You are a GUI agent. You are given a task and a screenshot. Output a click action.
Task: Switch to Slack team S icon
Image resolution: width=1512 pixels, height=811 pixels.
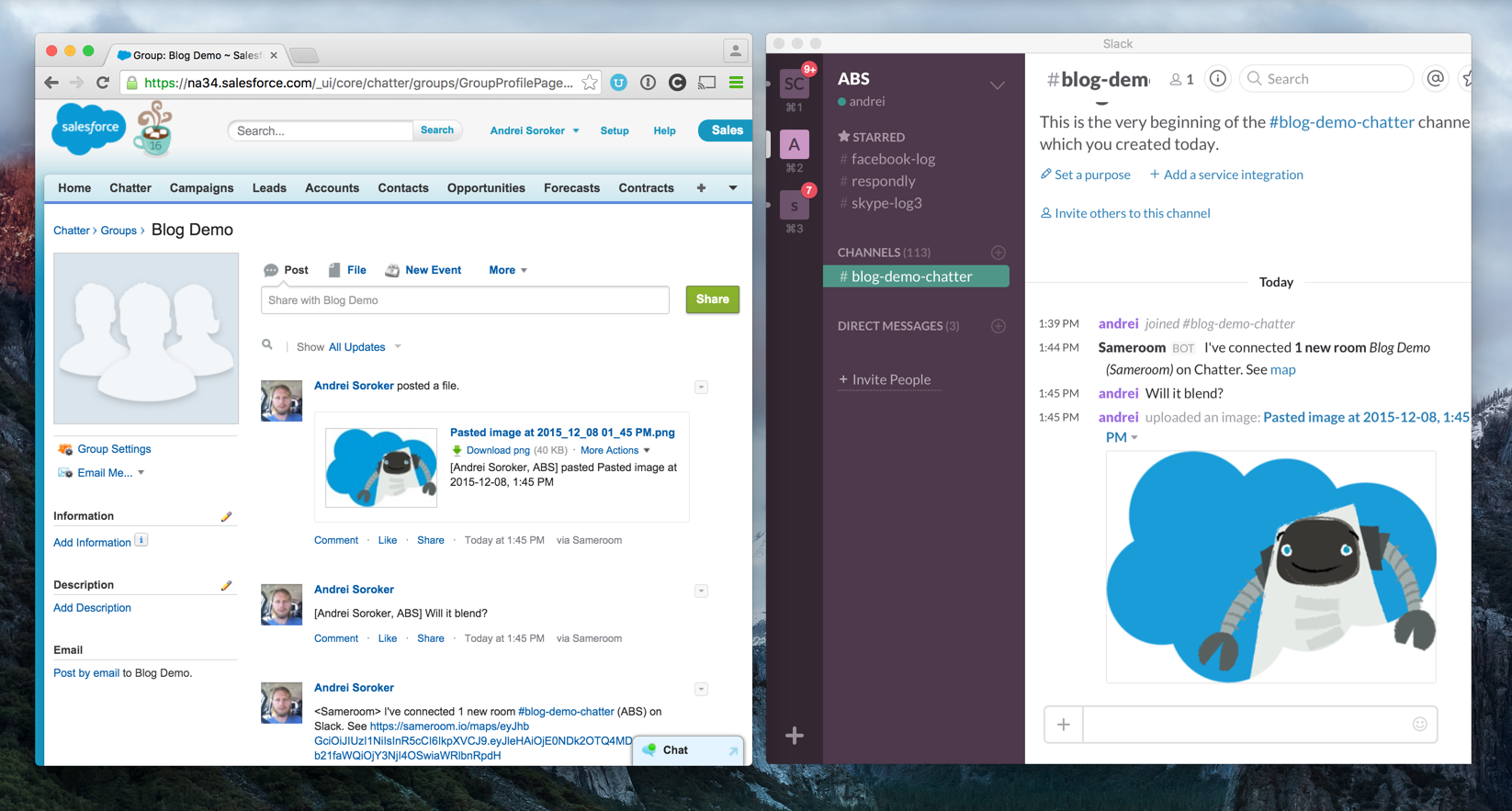[x=795, y=205]
